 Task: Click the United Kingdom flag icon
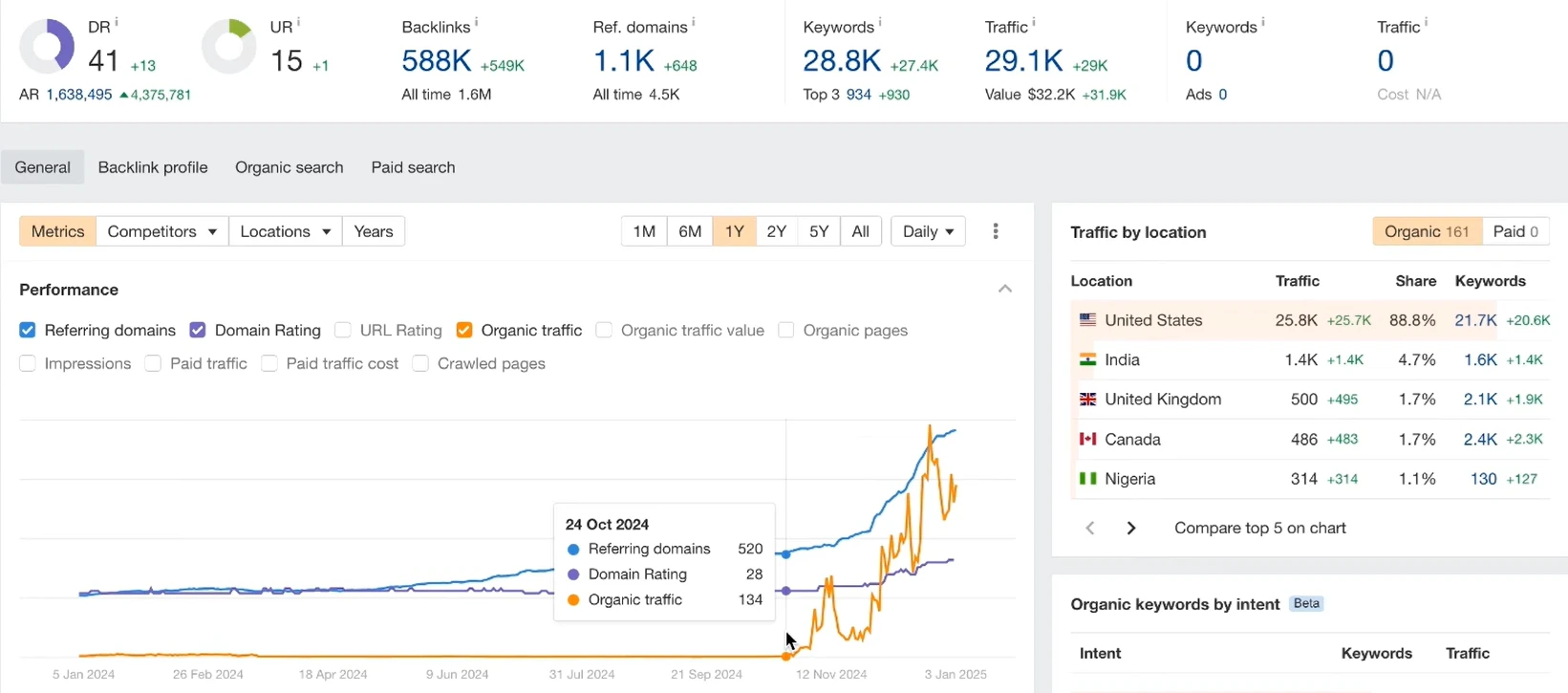point(1087,400)
